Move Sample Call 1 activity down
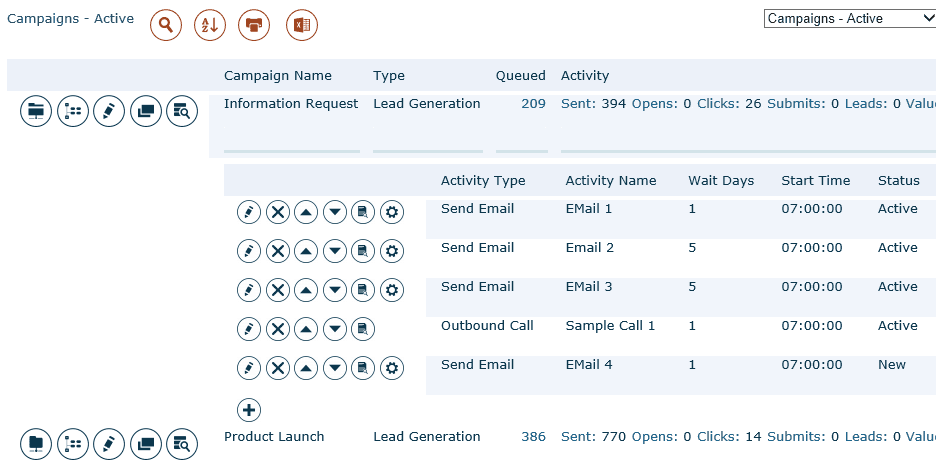The height and width of the screenshot is (467, 936). pos(335,329)
